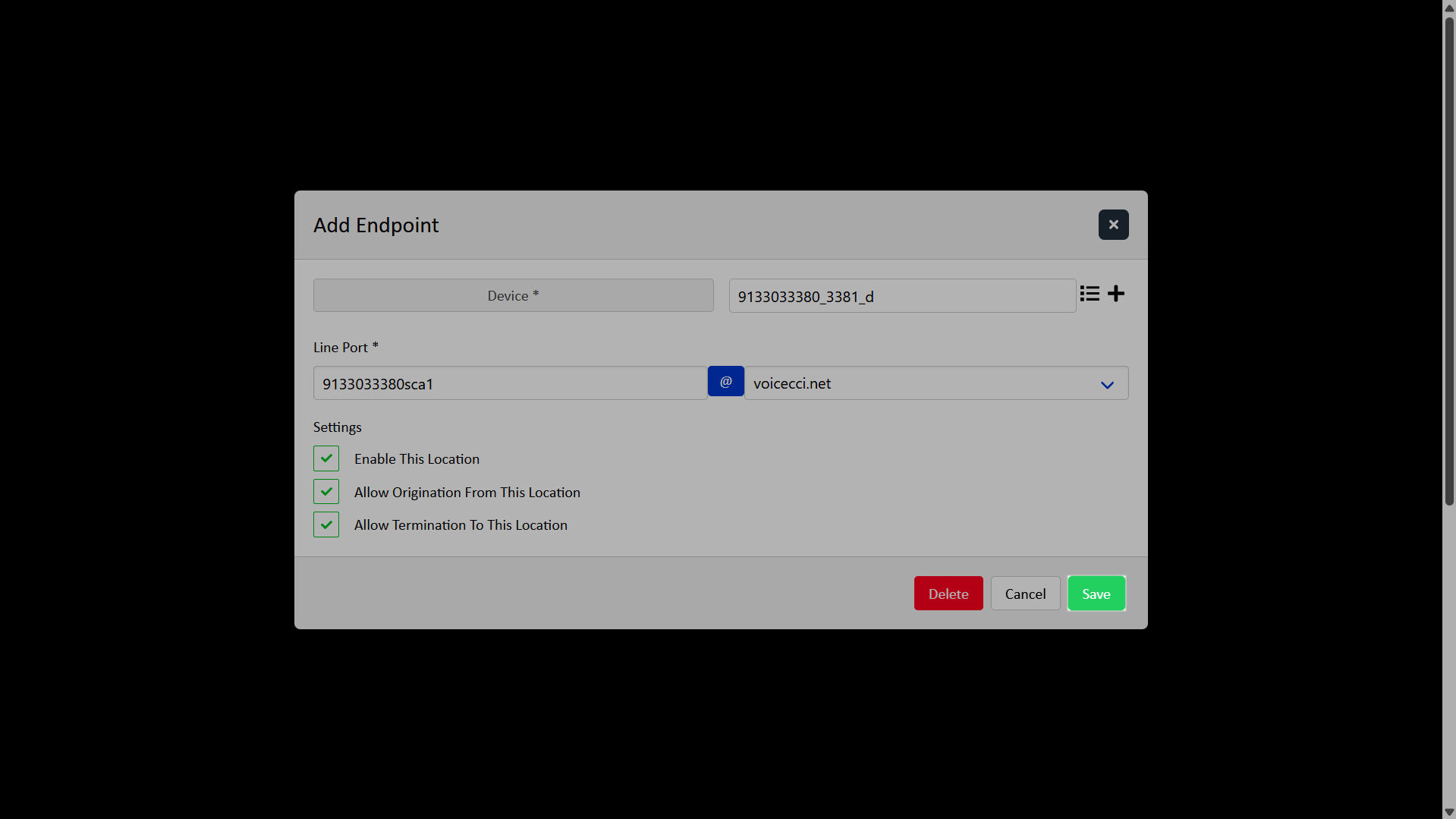Click the blue @ symbol button
1456x819 pixels.
click(x=725, y=382)
